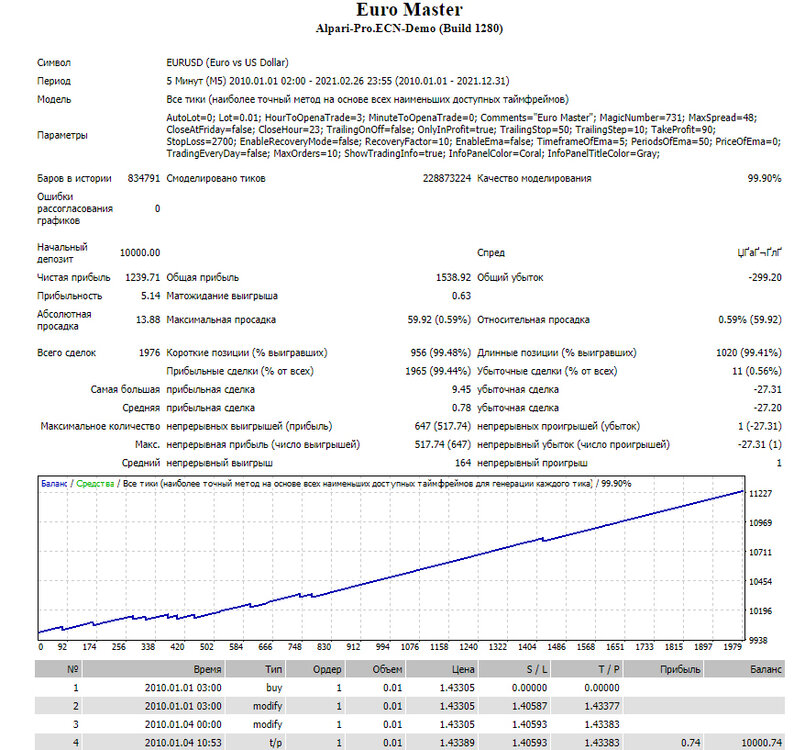Click the Период label
The width and height of the screenshot is (794, 750).
[x=54, y=81]
